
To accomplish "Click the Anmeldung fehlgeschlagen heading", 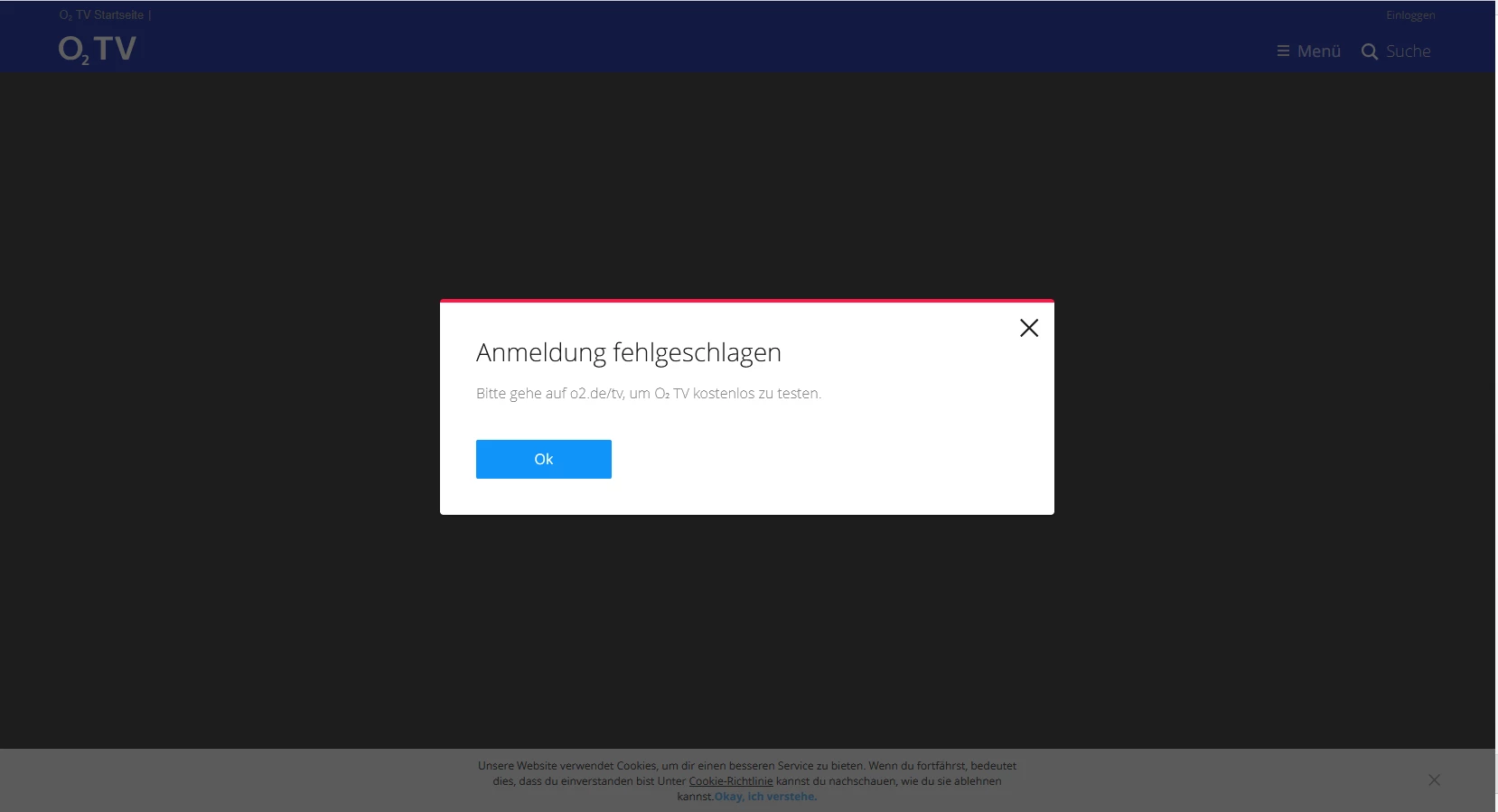I will pyautogui.click(x=629, y=352).
